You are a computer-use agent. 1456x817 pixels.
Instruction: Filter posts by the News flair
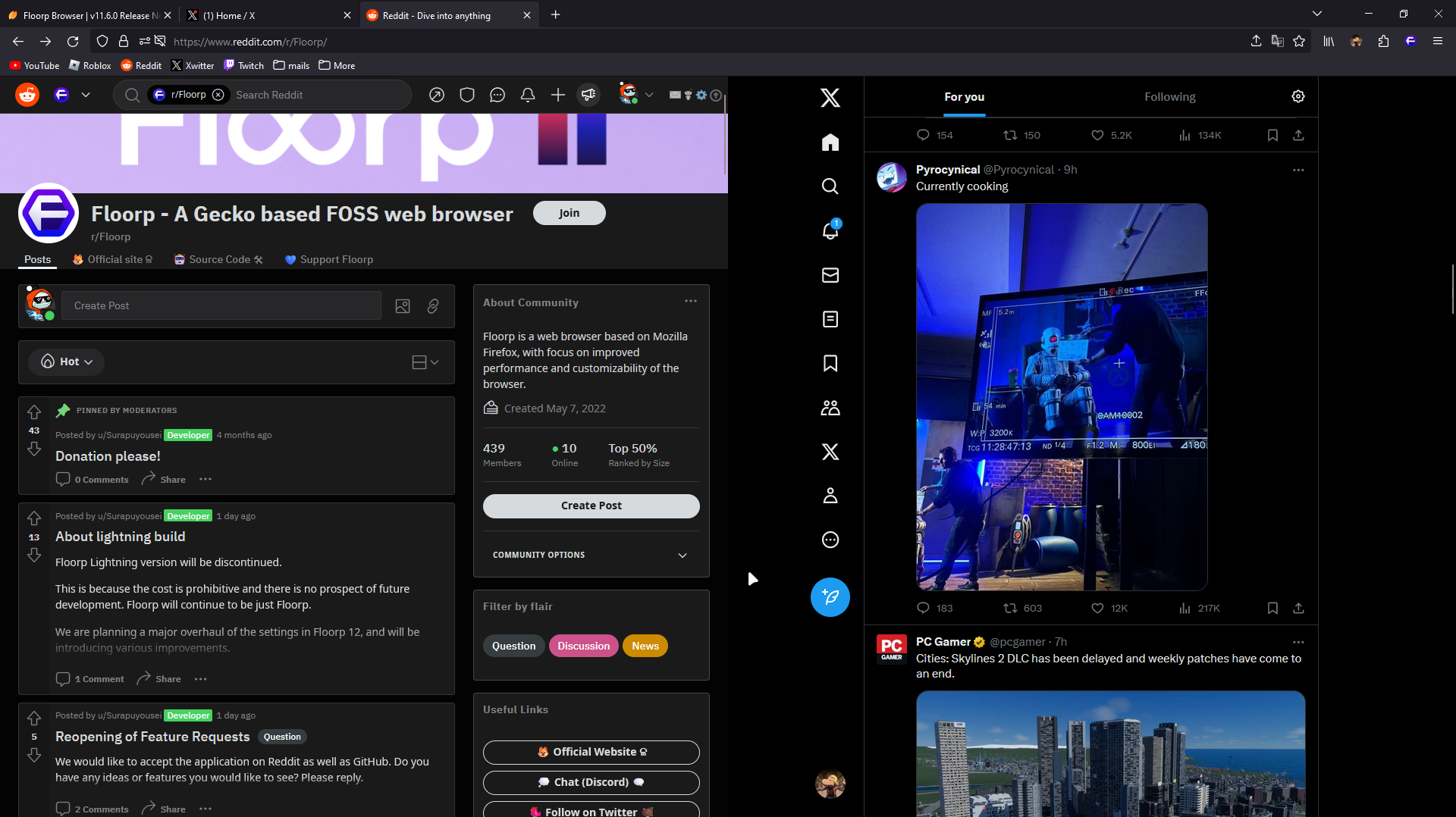645,646
